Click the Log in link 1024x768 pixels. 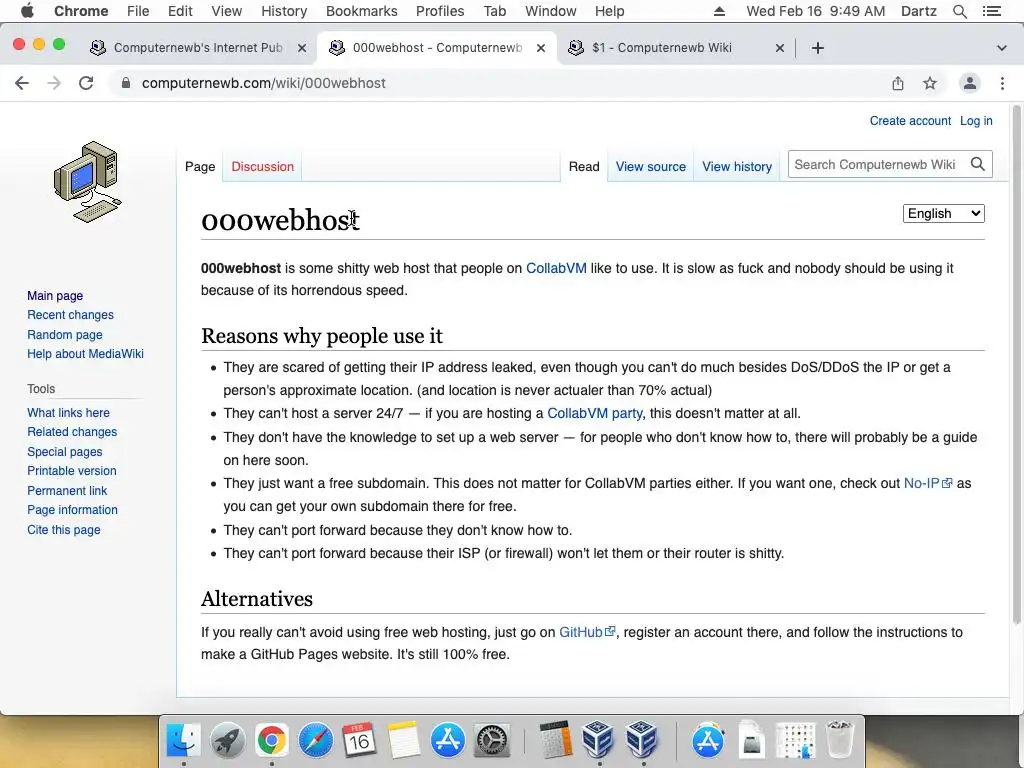pyautogui.click(x=976, y=121)
